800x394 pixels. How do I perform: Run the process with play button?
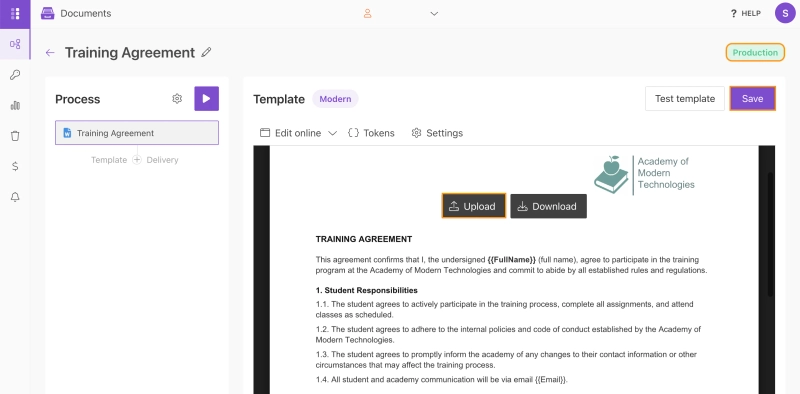point(206,98)
